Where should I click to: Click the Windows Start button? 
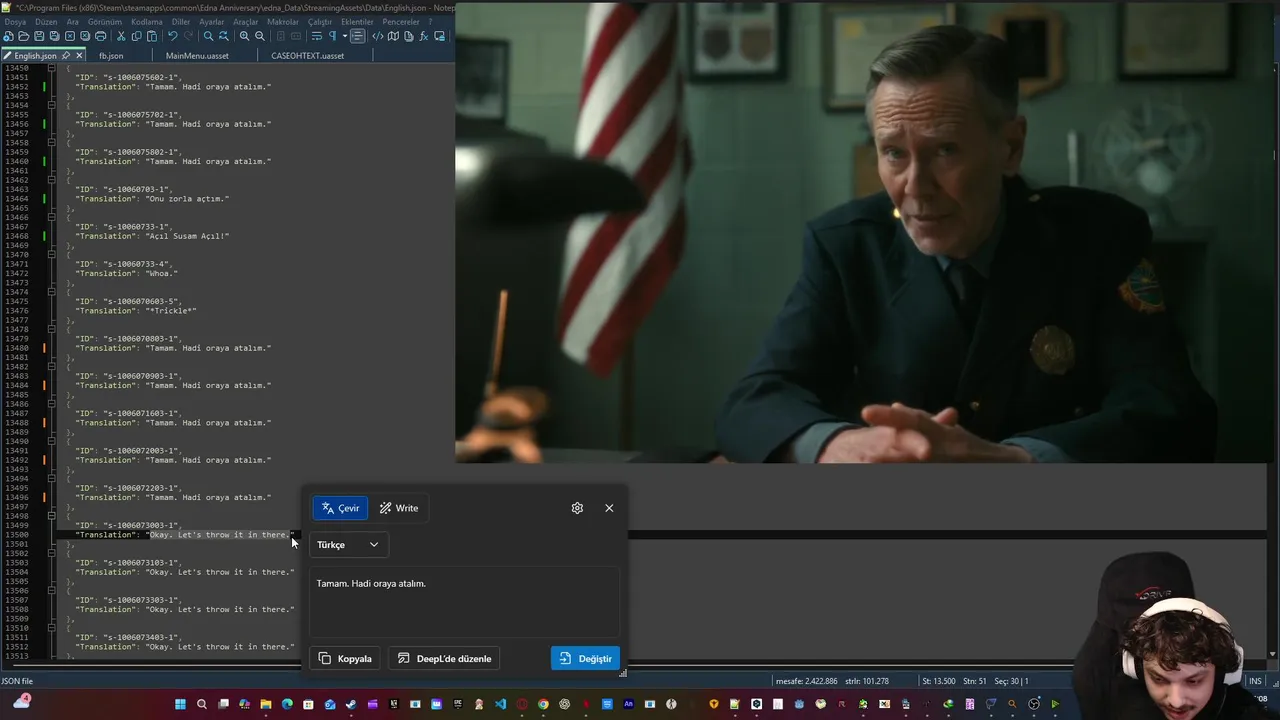point(180,704)
